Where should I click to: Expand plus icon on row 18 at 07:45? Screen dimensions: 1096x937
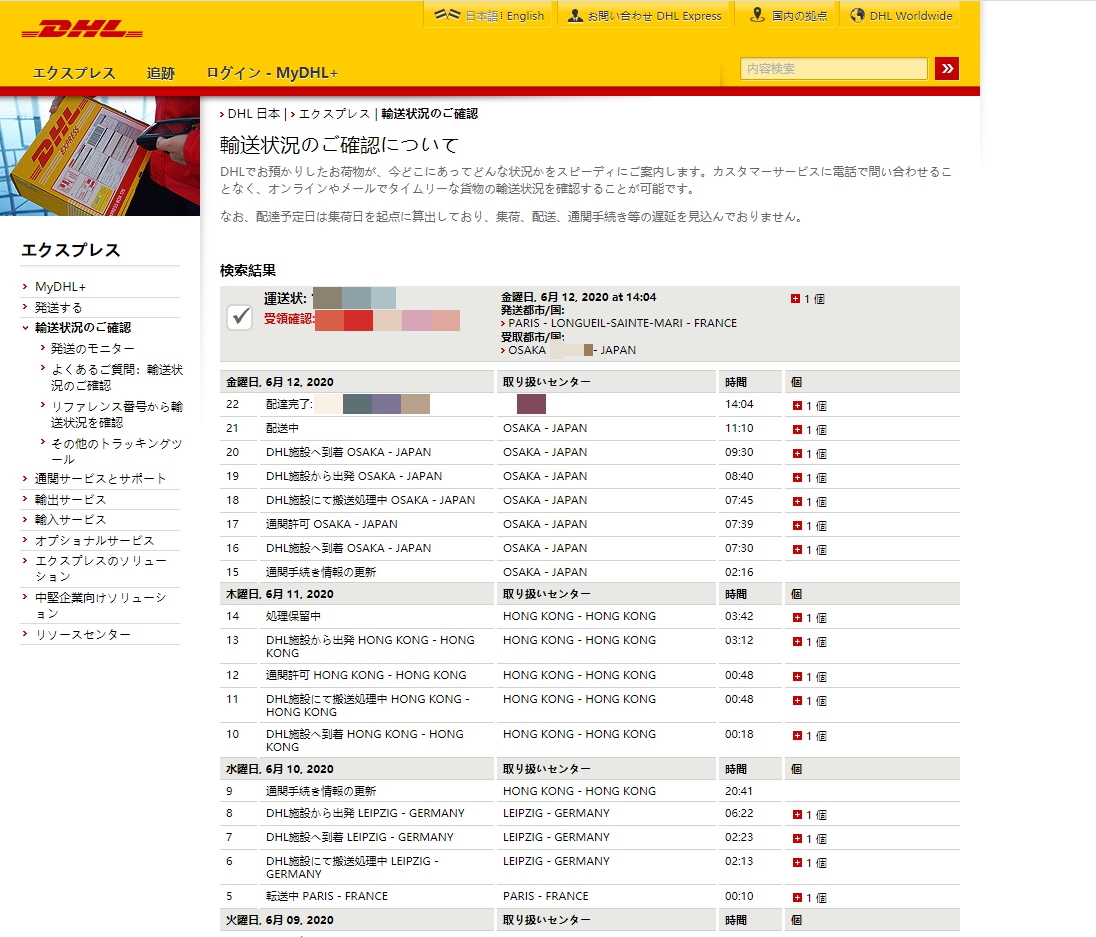click(x=797, y=501)
